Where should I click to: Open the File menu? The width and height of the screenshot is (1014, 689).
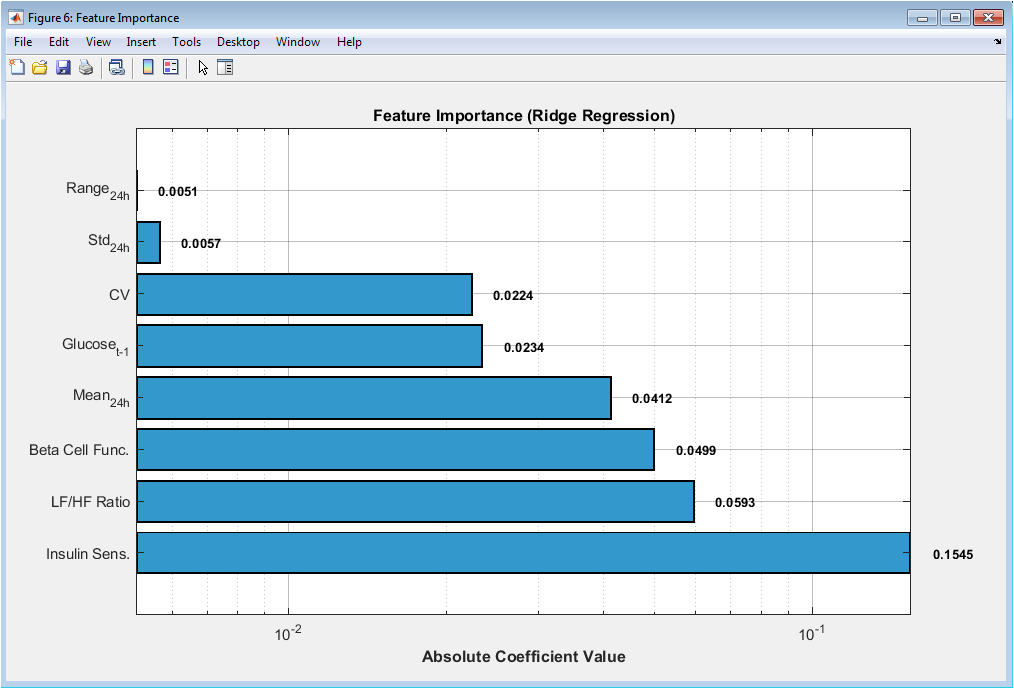(23, 42)
